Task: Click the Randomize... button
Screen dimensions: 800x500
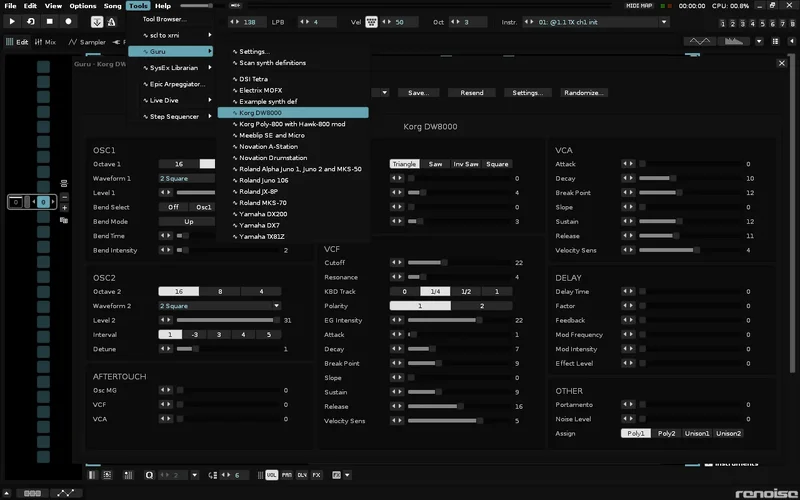Action: click(x=583, y=92)
